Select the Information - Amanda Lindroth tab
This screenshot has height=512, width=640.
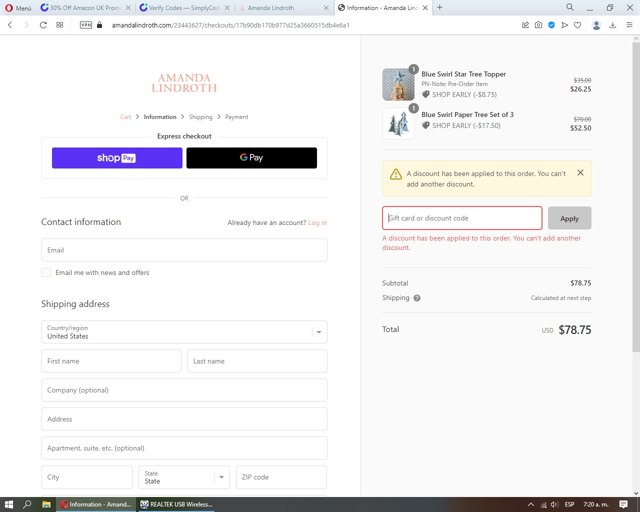pyautogui.click(x=382, y=8)
